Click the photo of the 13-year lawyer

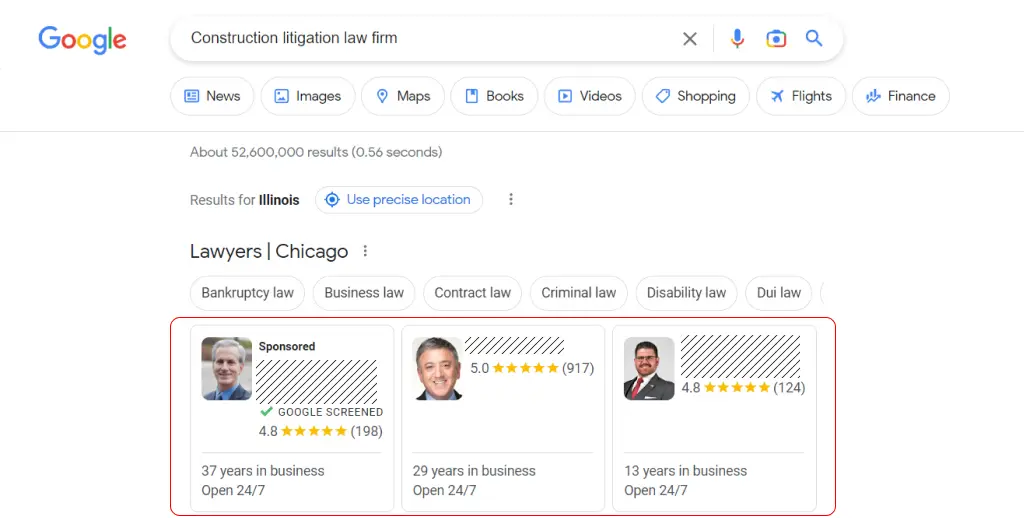coord(649,368)
